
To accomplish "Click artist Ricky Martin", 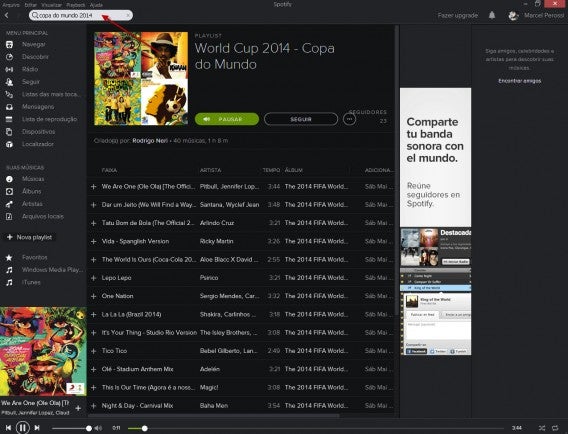I will 216,241.
